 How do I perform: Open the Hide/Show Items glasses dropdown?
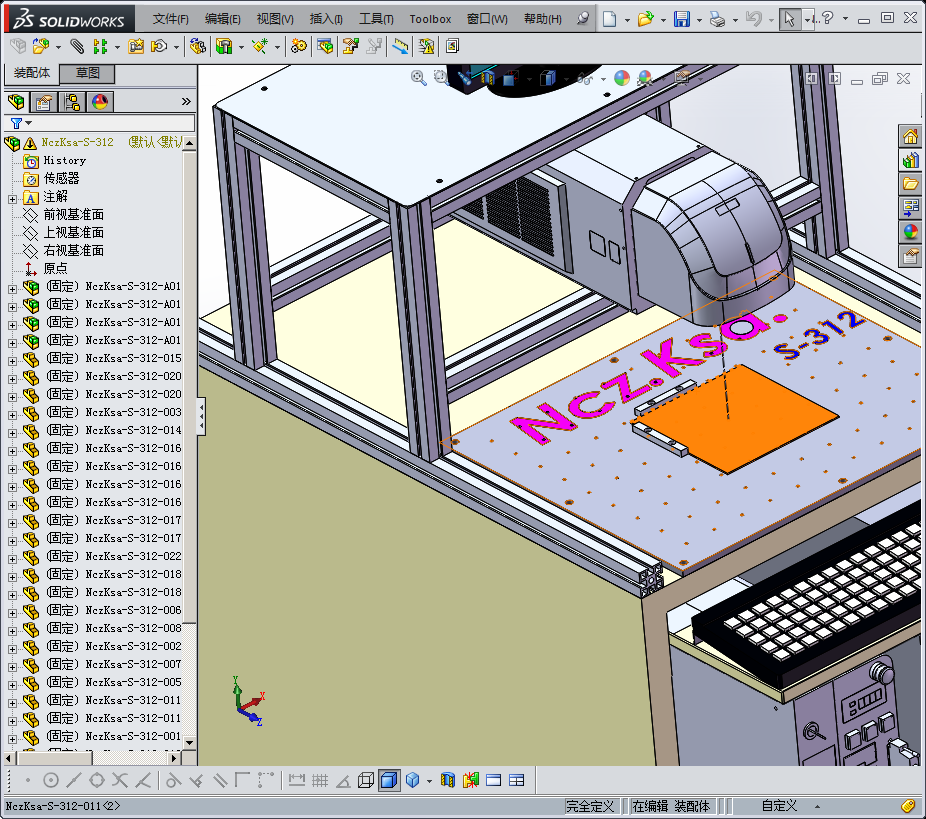pos(602,79)
